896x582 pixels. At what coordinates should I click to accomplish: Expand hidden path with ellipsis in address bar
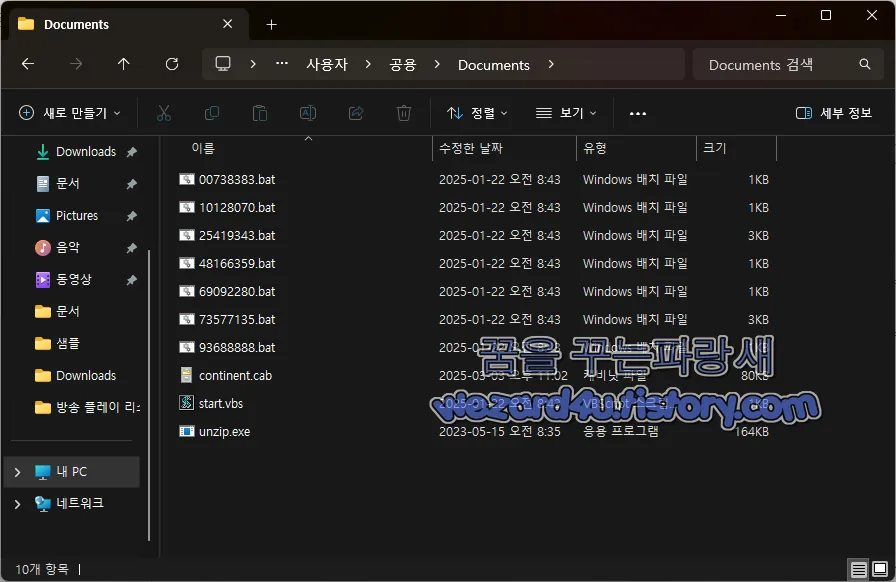282,64
